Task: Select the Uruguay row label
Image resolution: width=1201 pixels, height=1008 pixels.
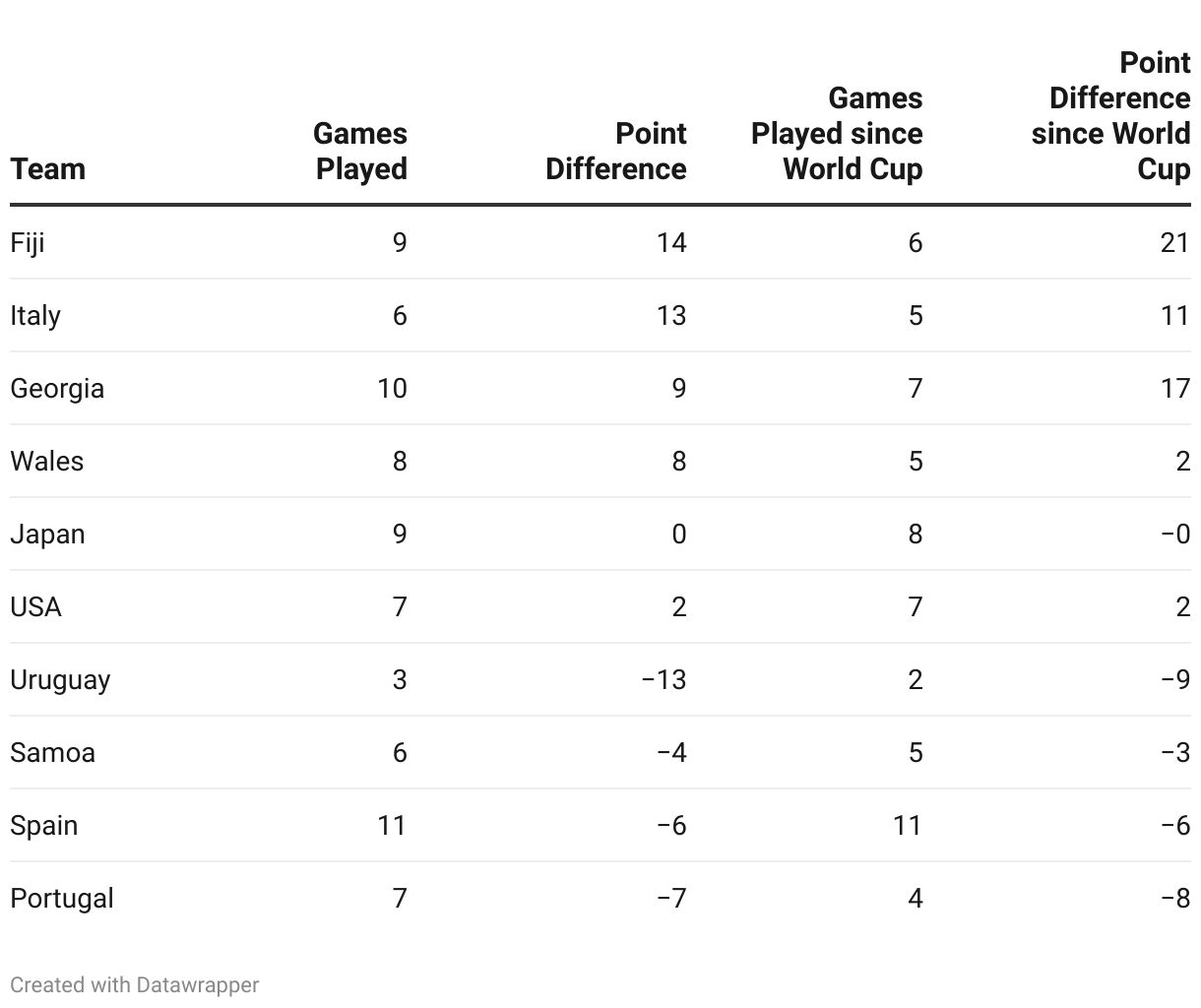Action: (x=60, y=679)
